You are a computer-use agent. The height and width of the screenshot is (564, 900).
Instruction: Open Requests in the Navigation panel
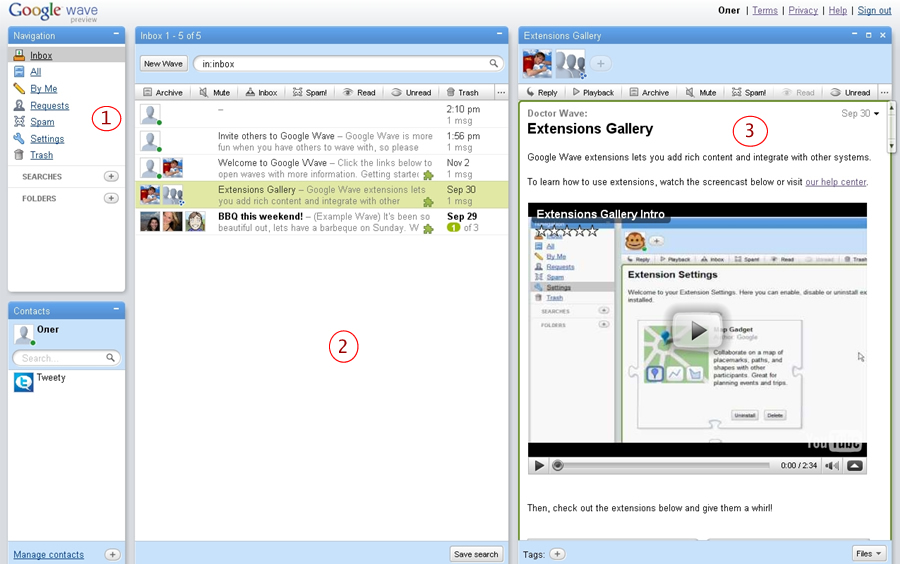tap(49, 106)
